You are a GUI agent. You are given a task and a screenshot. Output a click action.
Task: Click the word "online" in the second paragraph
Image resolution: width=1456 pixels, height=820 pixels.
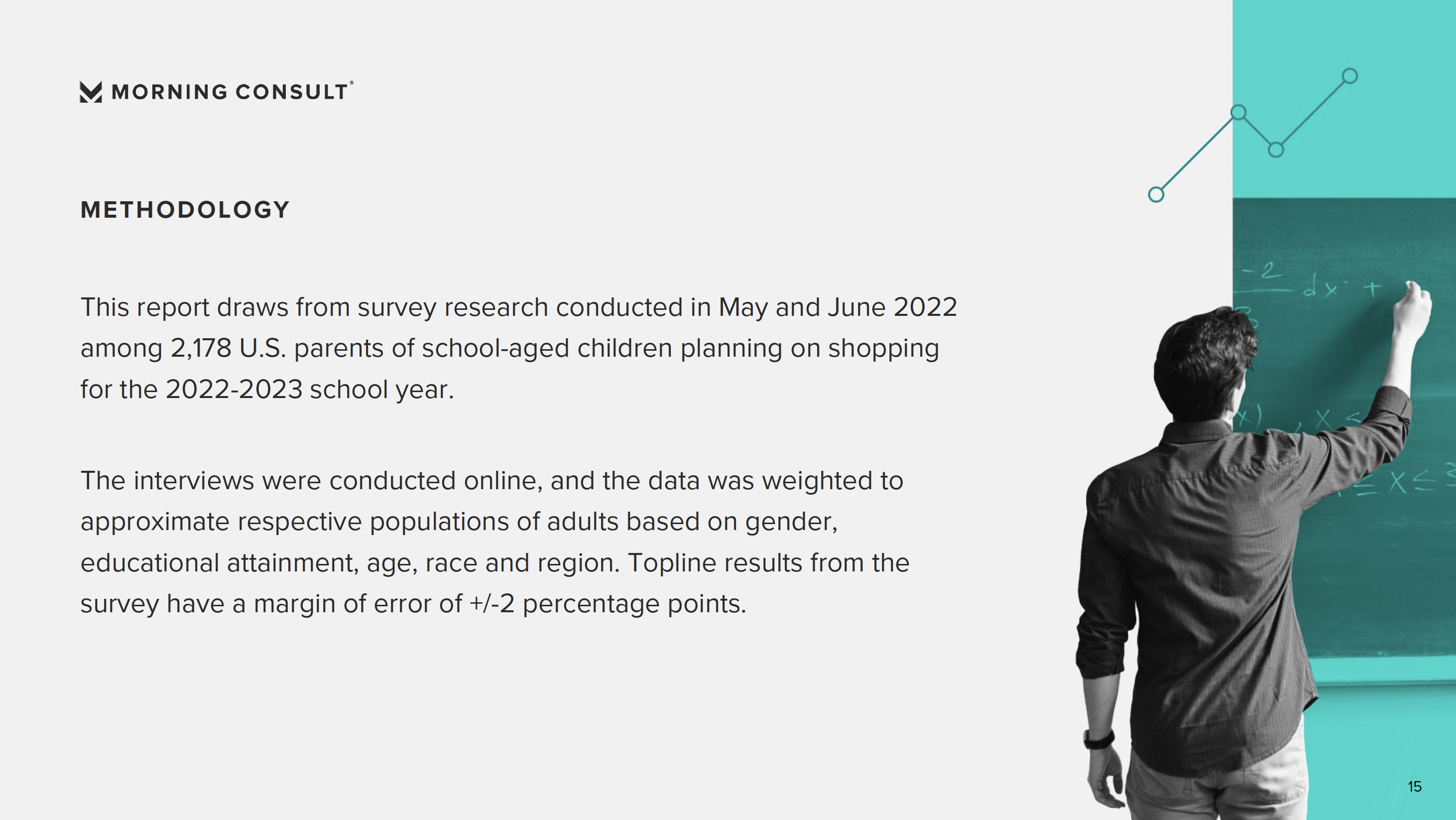click(501, 481)
